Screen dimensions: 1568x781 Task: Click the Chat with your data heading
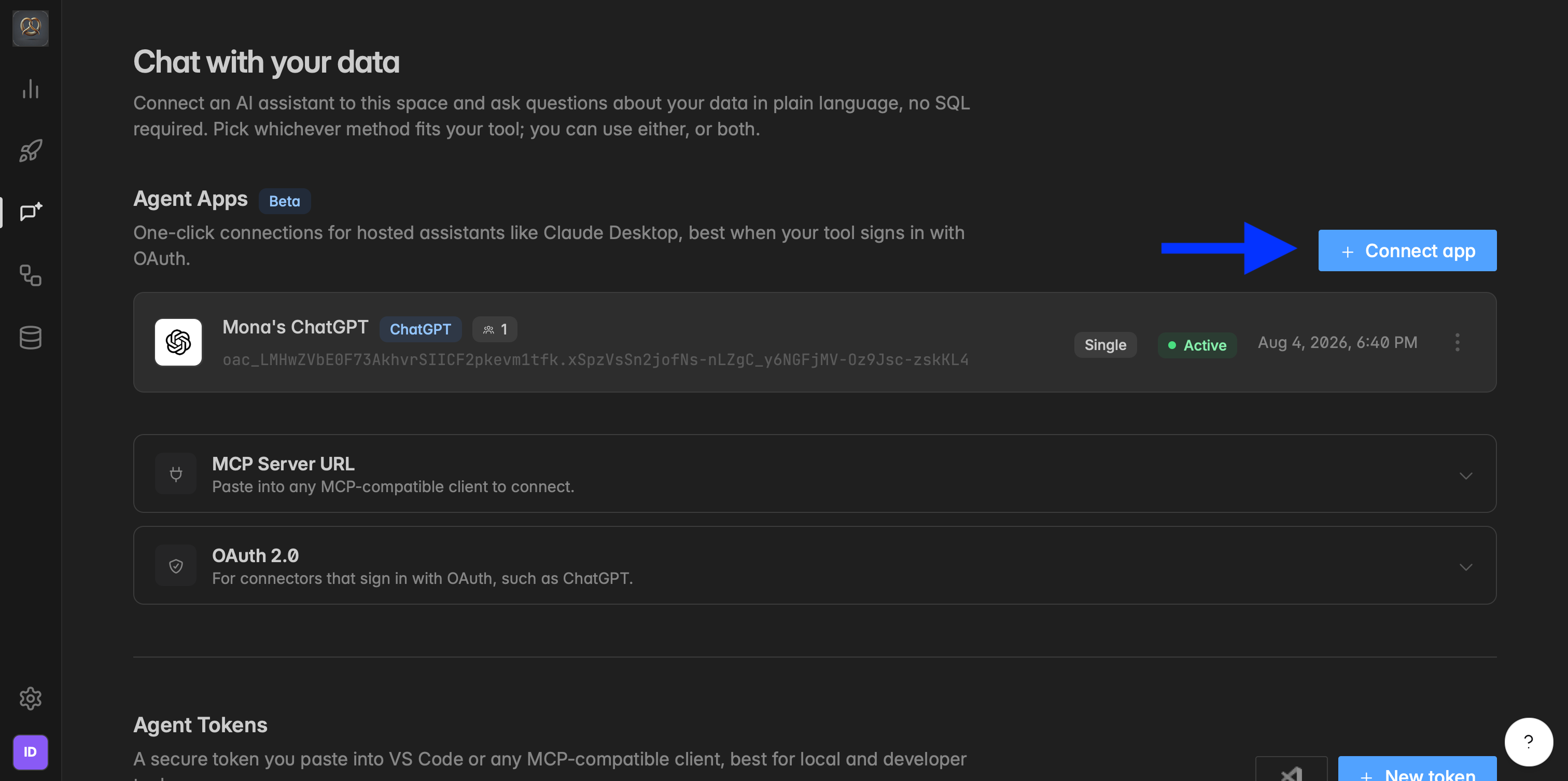(266, 62)
